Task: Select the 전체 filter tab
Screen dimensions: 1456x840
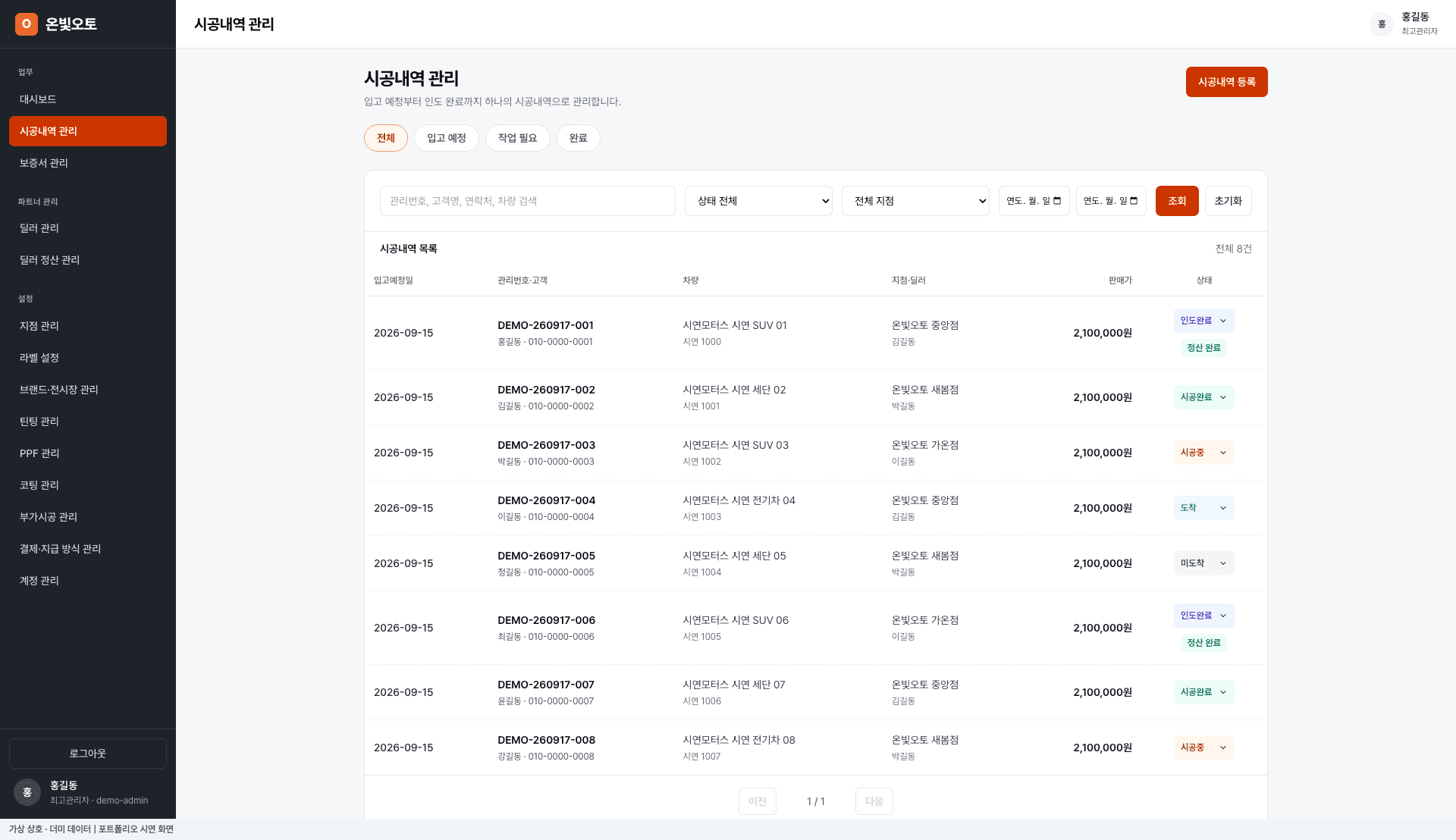Action: coord(386,138)
